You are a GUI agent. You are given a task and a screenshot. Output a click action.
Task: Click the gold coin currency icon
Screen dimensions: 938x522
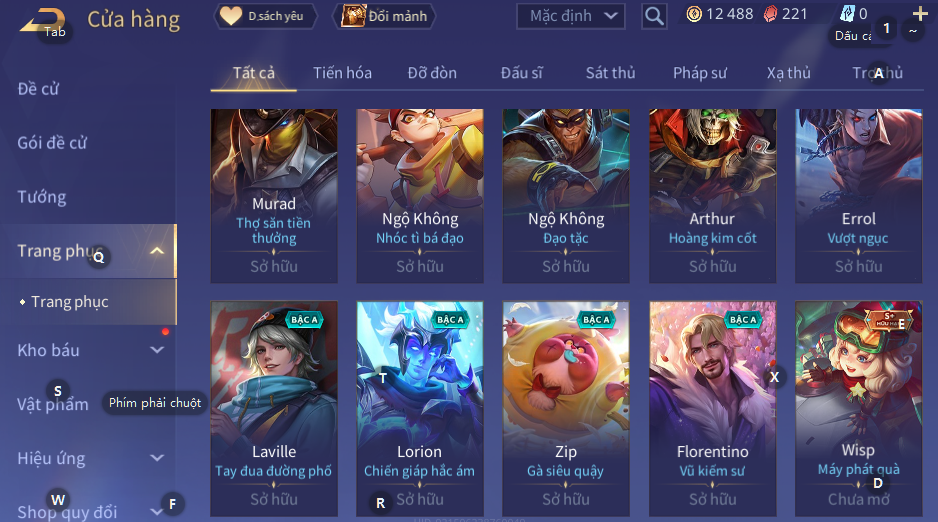(694, 14)
